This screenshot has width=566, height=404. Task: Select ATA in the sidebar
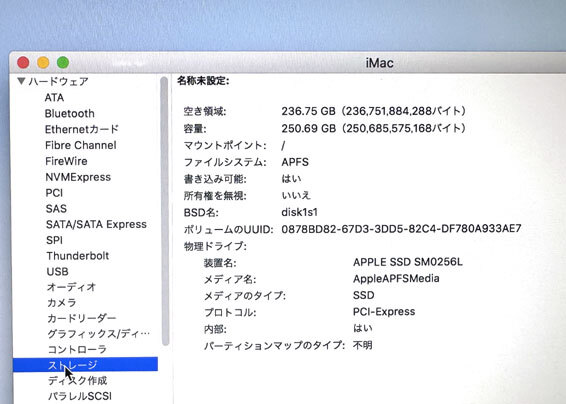tap(54, 97)
